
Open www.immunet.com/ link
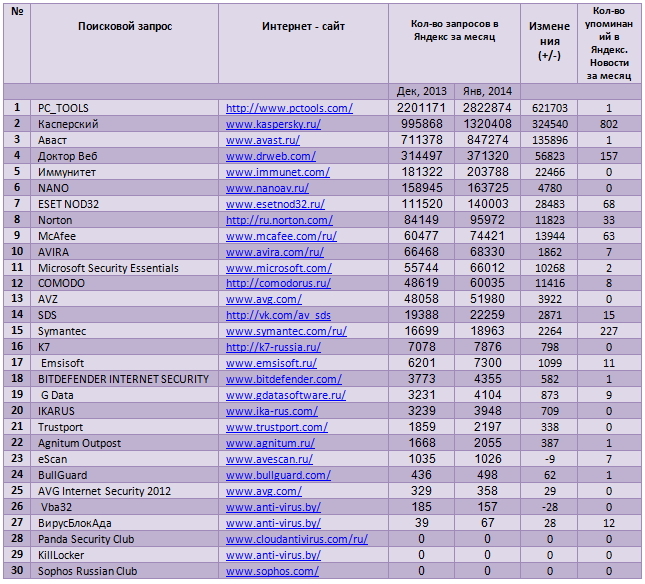(278, 172)
